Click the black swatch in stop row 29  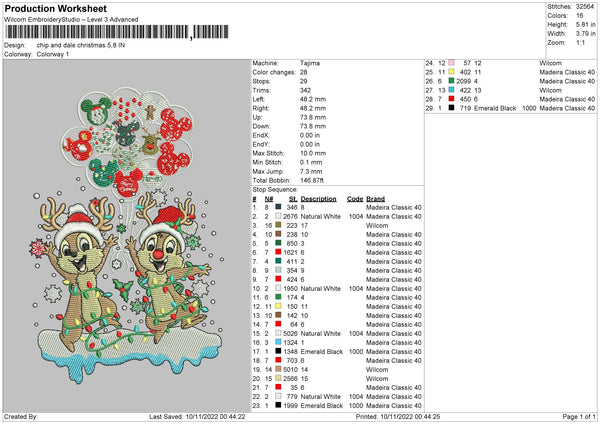coord(452,108)
